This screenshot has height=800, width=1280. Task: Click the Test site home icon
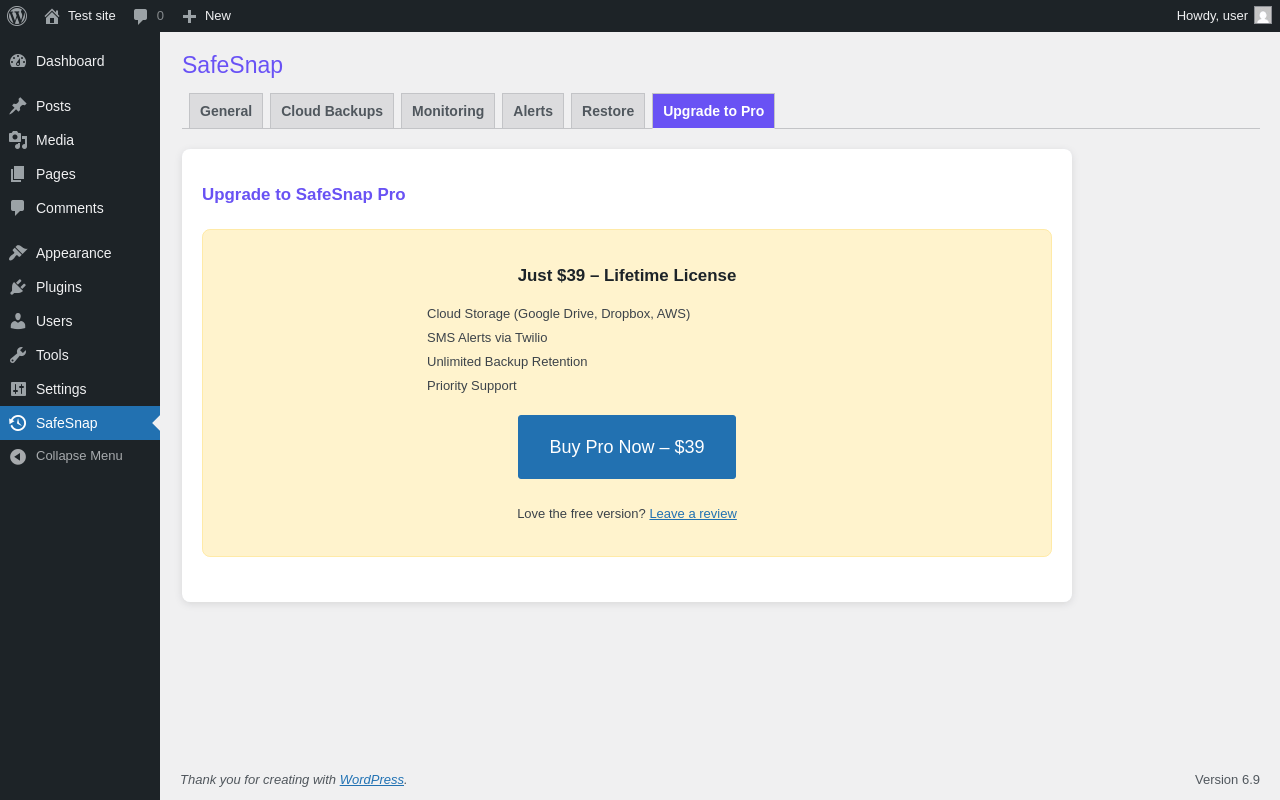click(x=52, y=16)
